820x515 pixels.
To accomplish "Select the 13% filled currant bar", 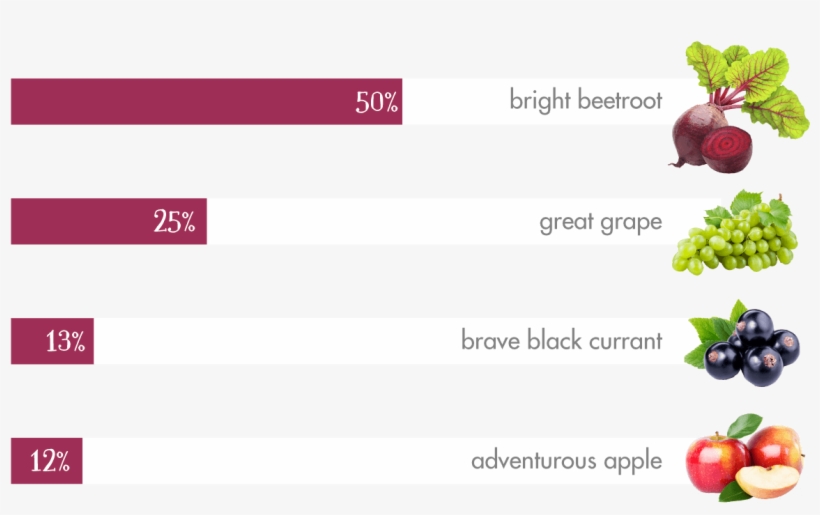I will pyautogui.click(x=52, y=341).
